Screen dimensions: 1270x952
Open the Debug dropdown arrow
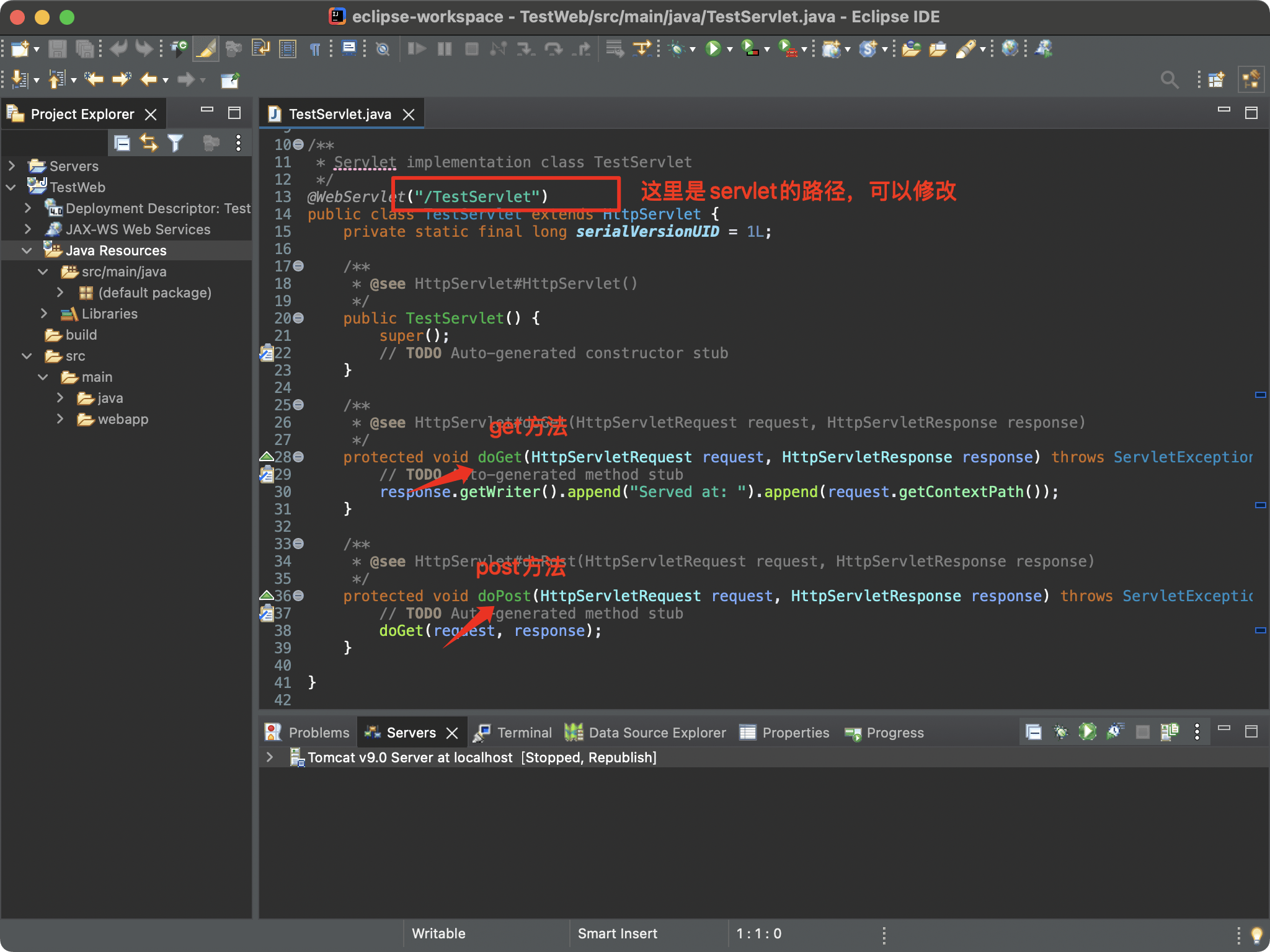(x=692, y=49)
